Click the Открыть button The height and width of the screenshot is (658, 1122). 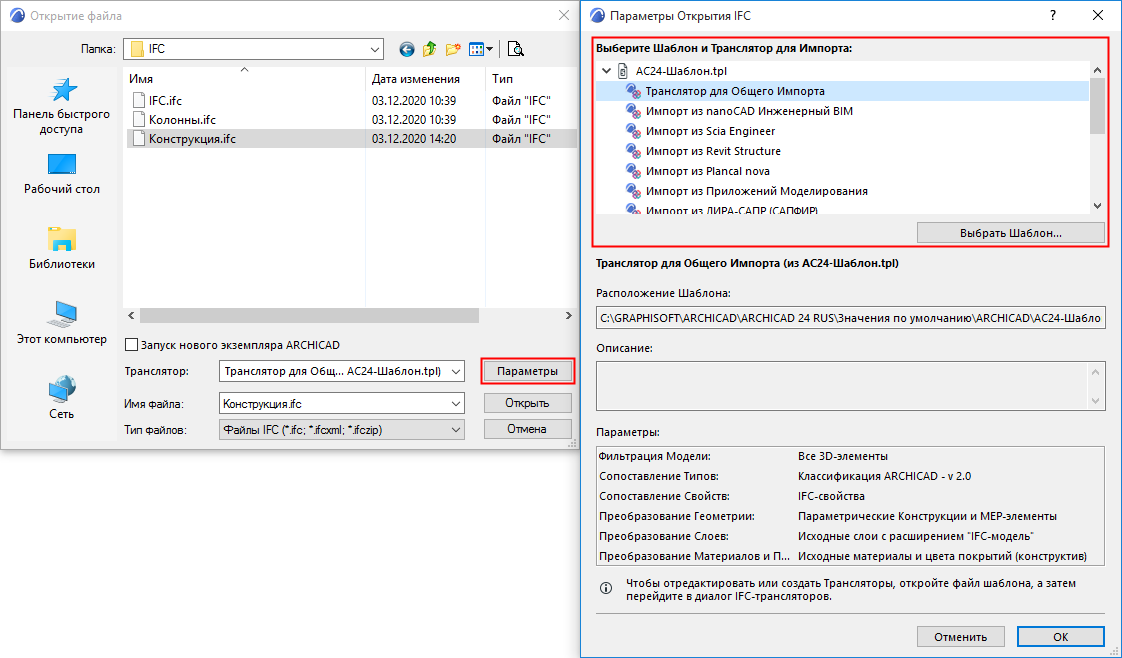(527, 403)
